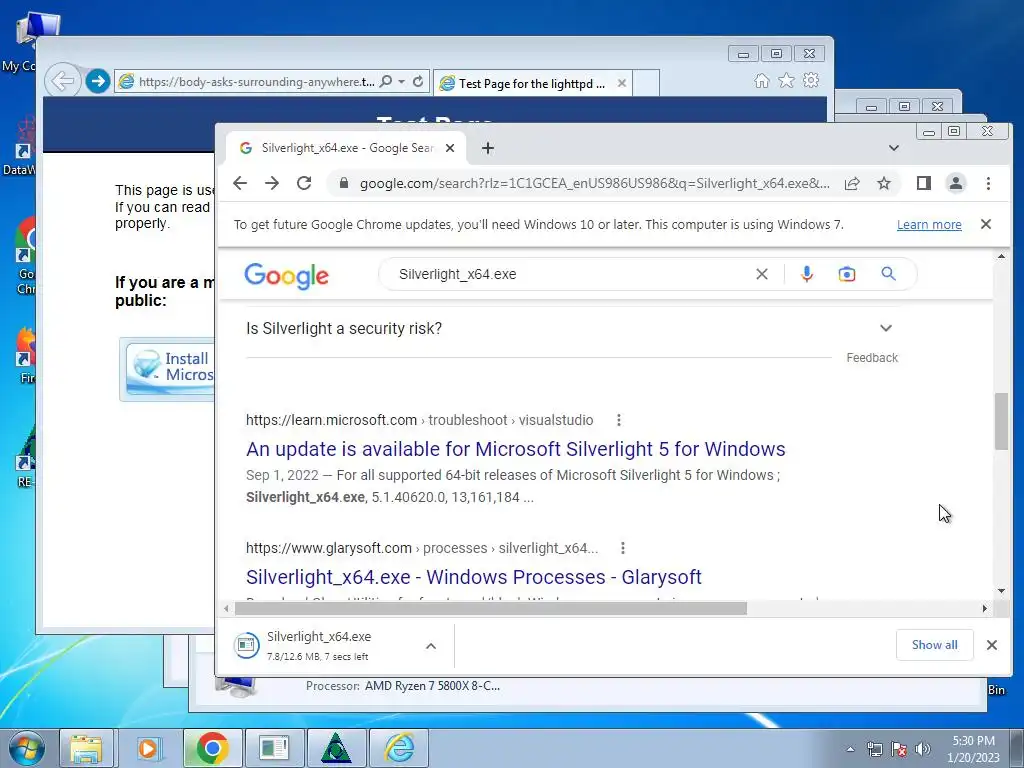Click the Google logo

pyautogui.click(x=286, y=276)
